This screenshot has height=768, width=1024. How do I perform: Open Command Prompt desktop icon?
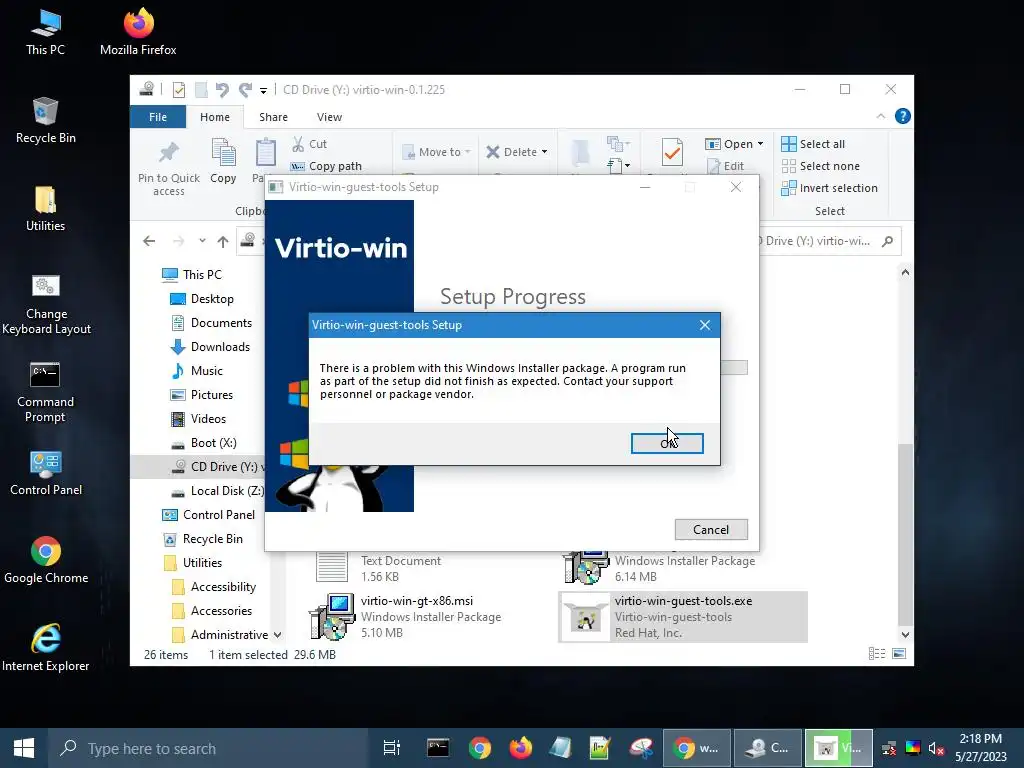pyautogui.click(x=45, y=391)
